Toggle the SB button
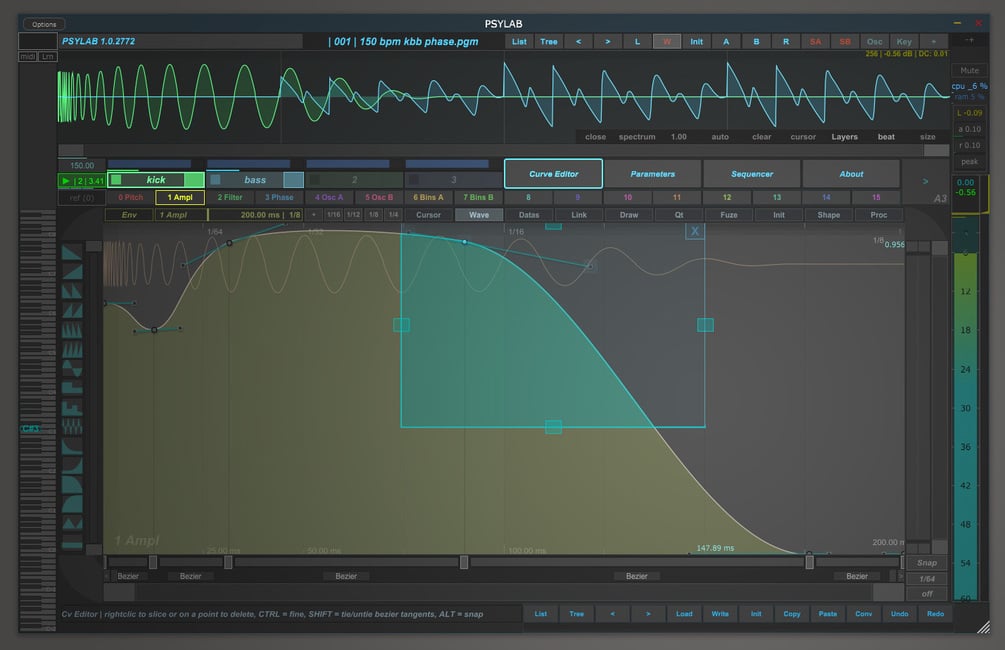 (x=845, y=42)
